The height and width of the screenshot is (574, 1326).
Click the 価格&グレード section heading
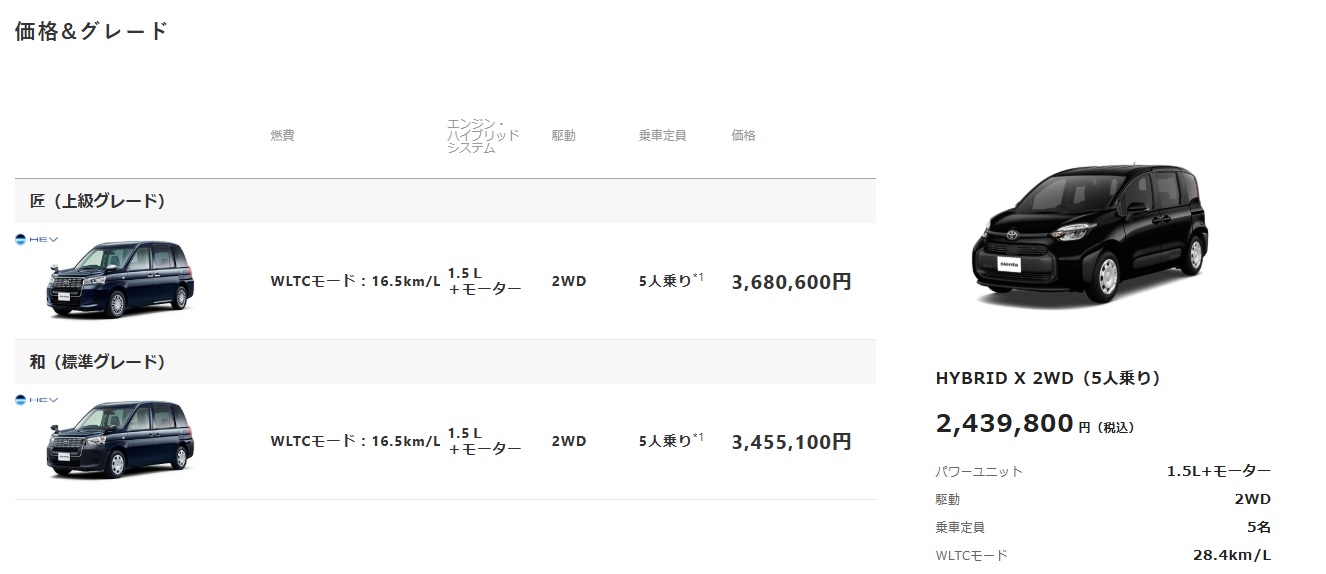pos(91,31)
